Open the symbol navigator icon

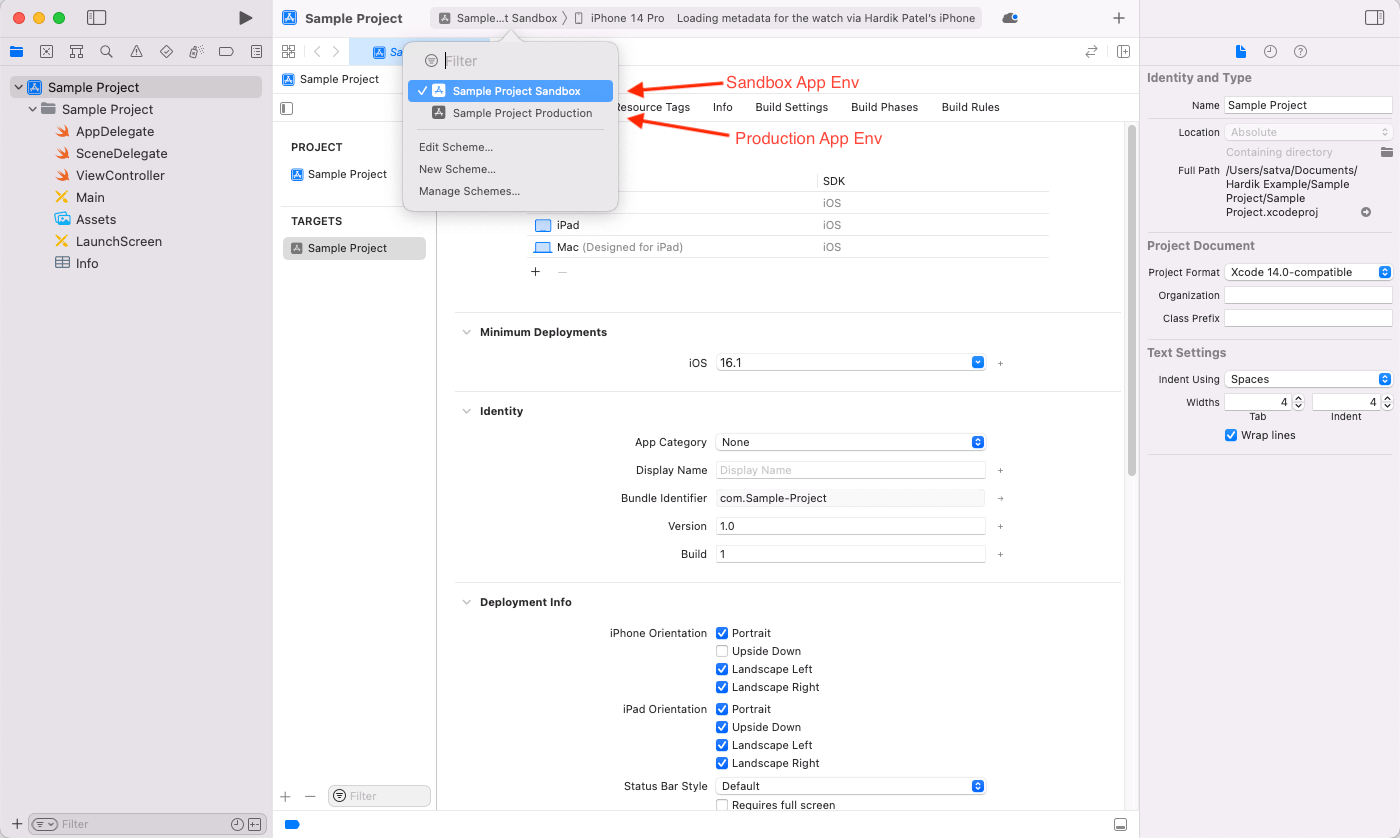76,52
